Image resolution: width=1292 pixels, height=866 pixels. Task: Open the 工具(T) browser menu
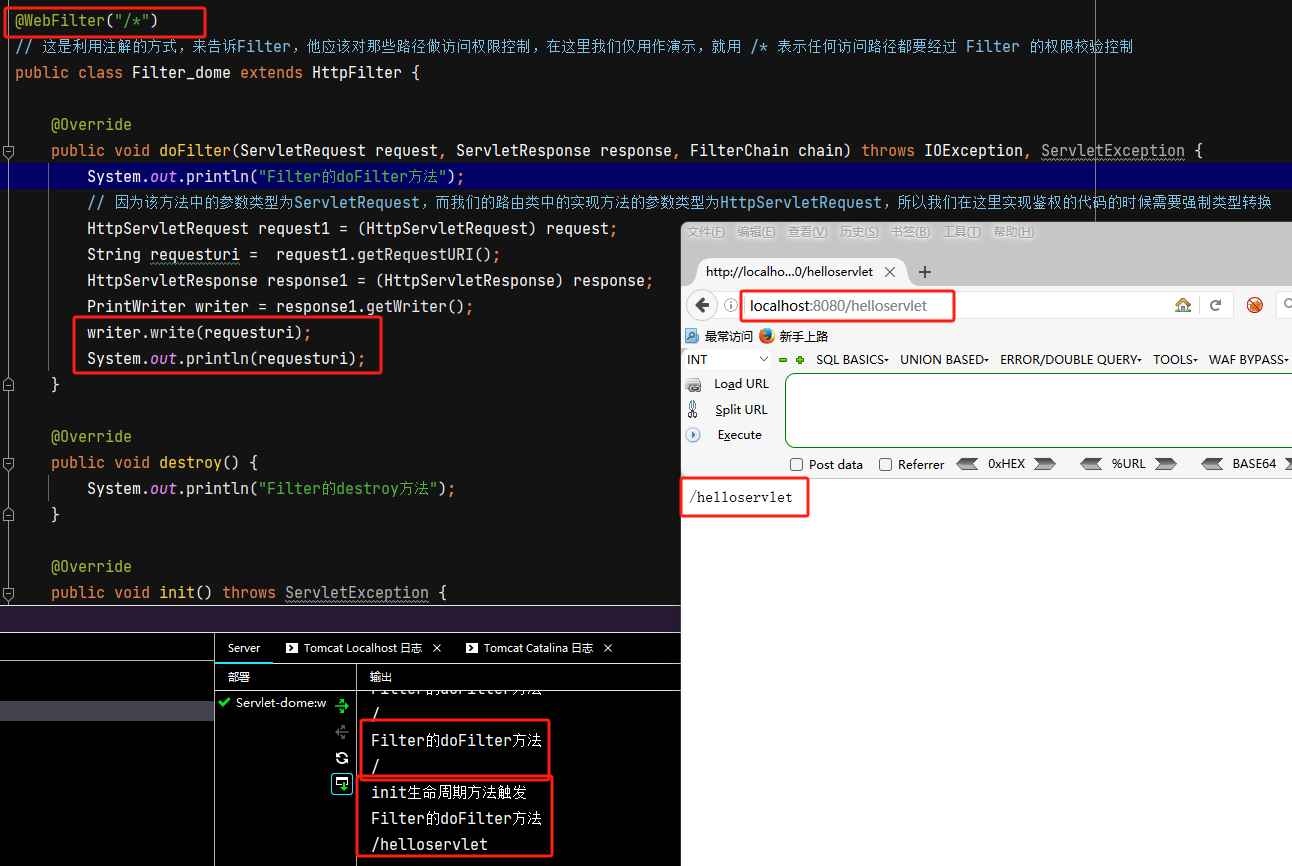pos(961,232)
